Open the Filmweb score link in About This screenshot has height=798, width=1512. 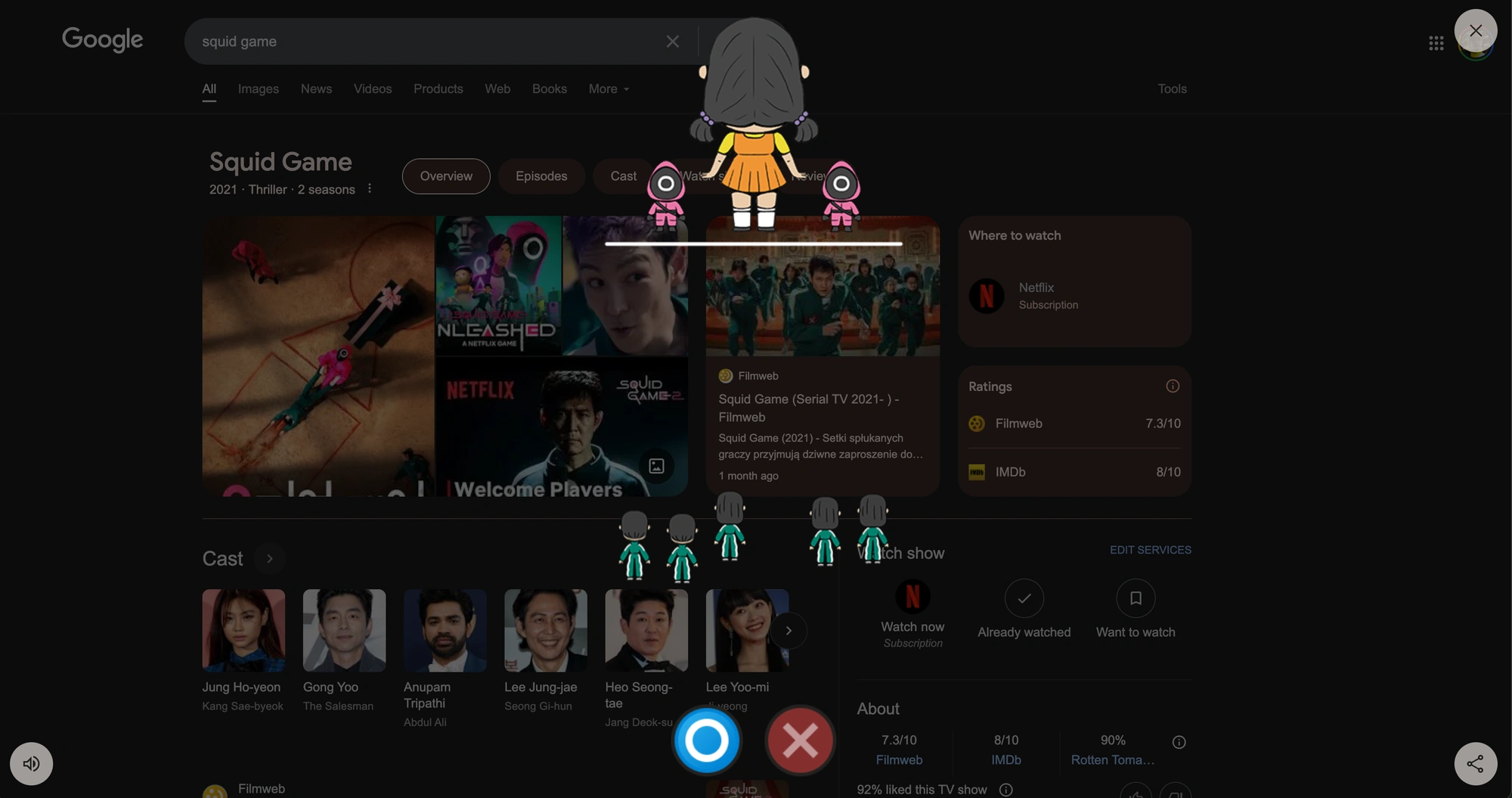(899, 760)
